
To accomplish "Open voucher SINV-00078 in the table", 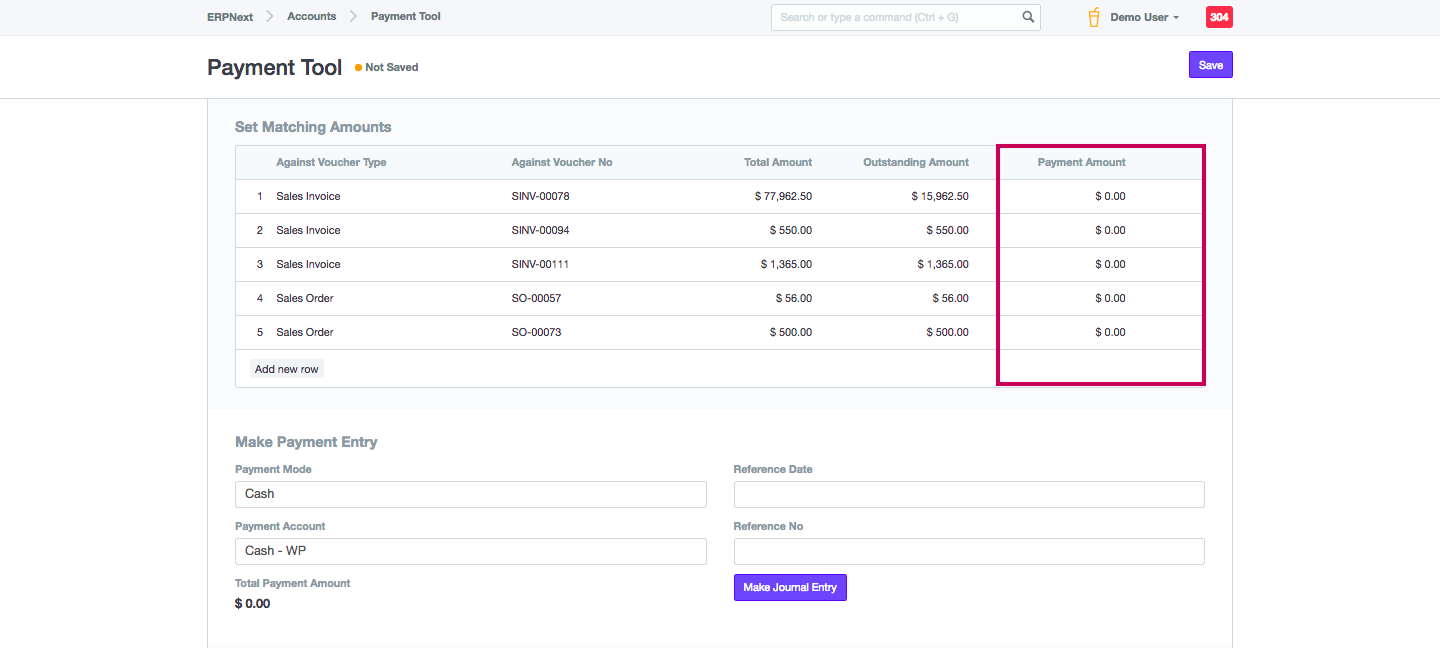I will tap(540, 197).
